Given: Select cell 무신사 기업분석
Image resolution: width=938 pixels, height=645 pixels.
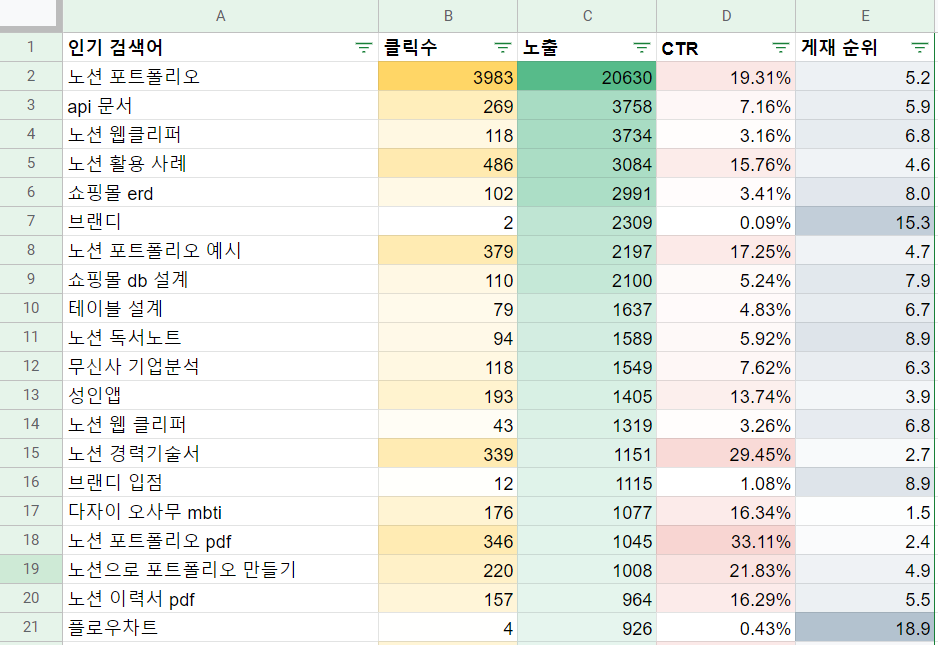Looking at the screenshot, I should tap(221, 366).
